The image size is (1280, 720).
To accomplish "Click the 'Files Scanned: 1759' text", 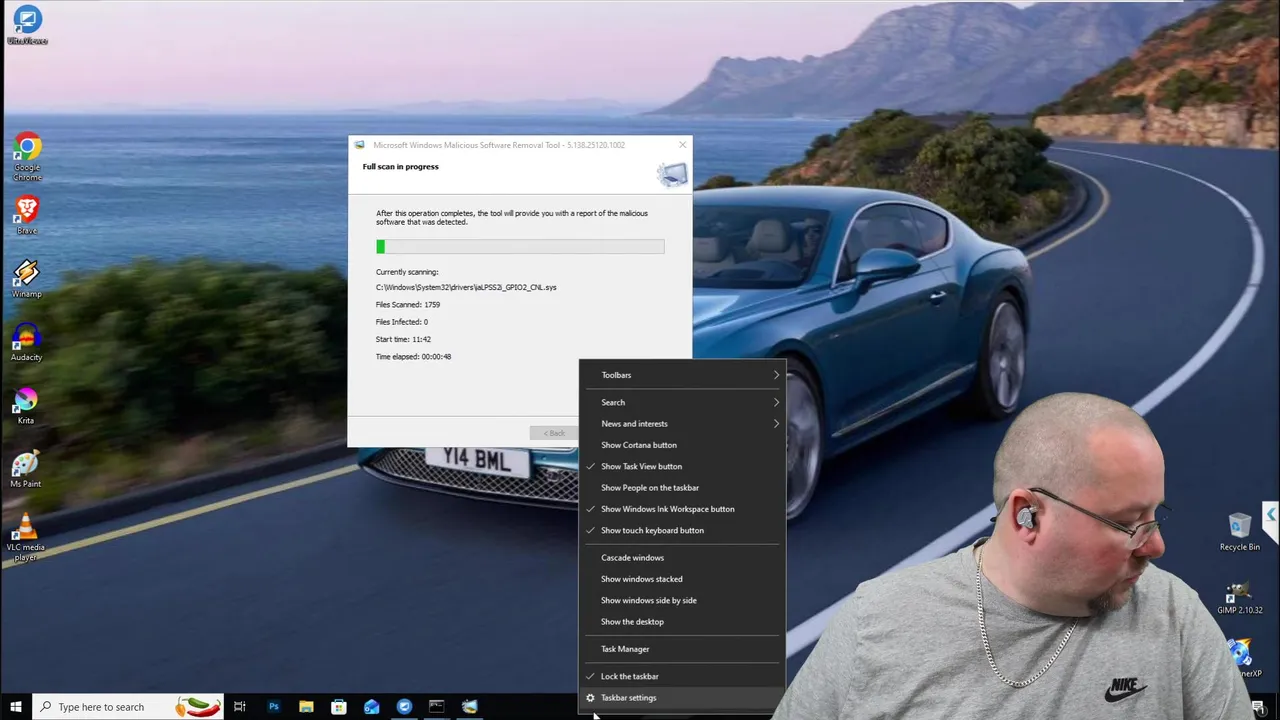I will pos(407,305).
